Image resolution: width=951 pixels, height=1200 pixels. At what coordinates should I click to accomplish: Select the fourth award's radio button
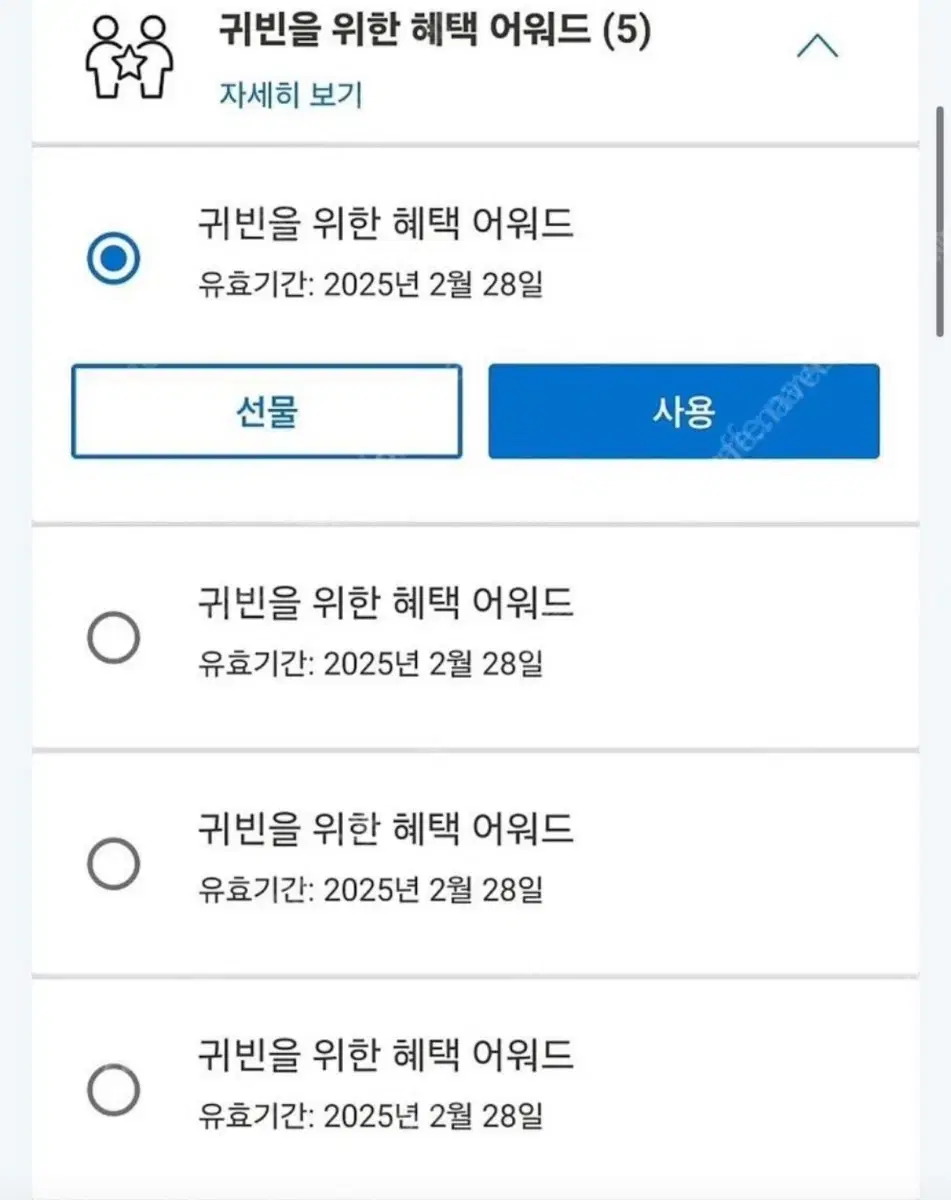114,1089
